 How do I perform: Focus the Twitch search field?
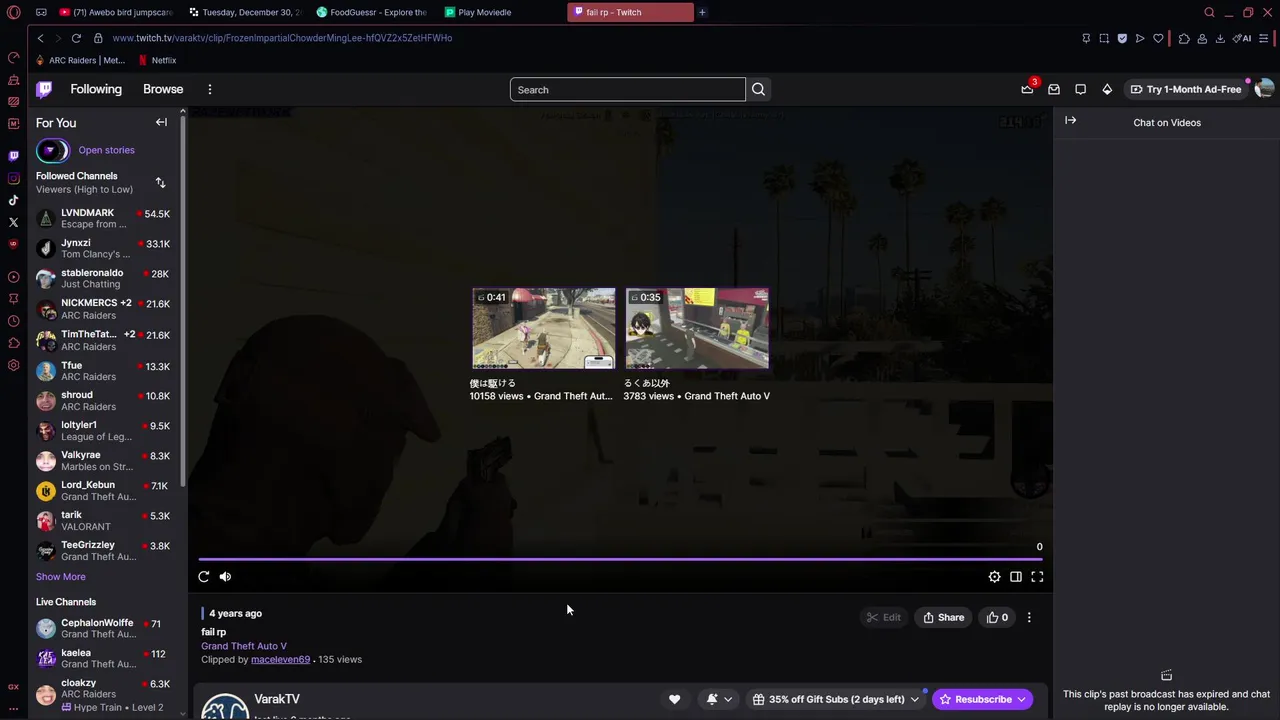pyautogui.click(x=628, y=90)
